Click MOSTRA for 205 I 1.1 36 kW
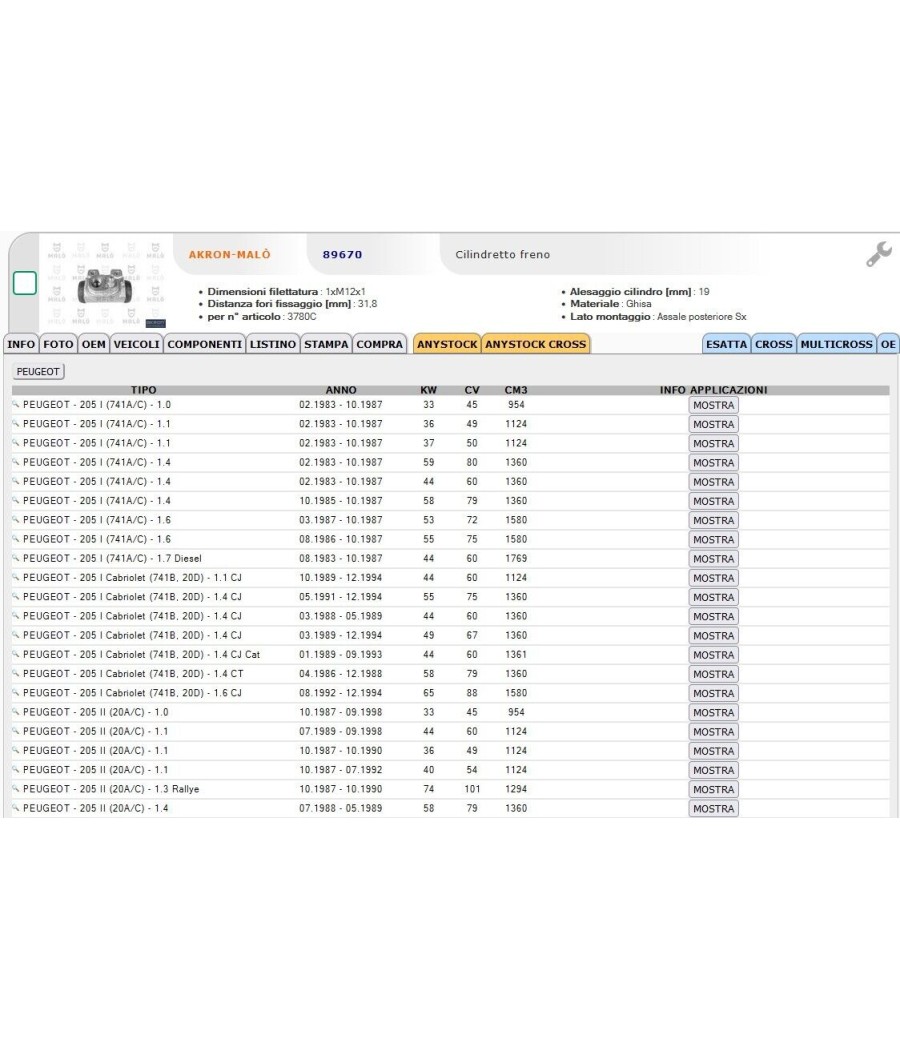This screenshot has height=1050, width=900. point(714,425)
